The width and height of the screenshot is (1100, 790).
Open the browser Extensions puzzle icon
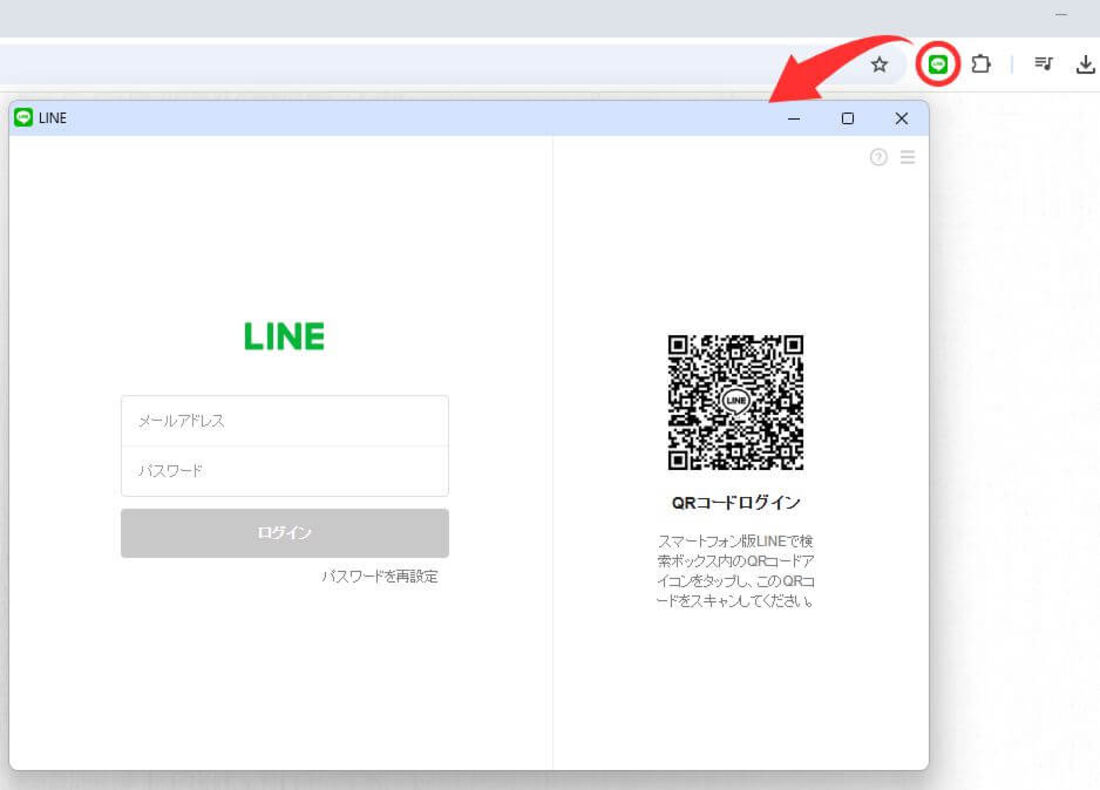pos(981,65)
